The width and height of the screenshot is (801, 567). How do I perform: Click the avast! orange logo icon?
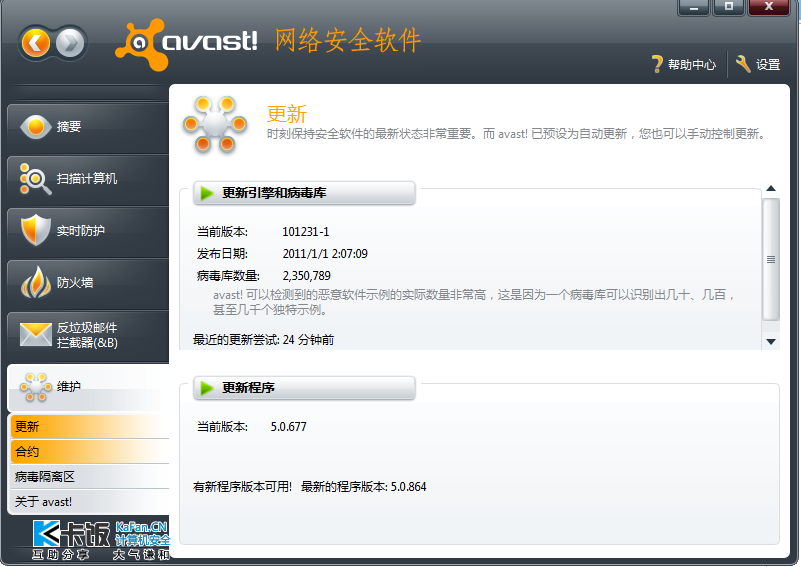142,44
